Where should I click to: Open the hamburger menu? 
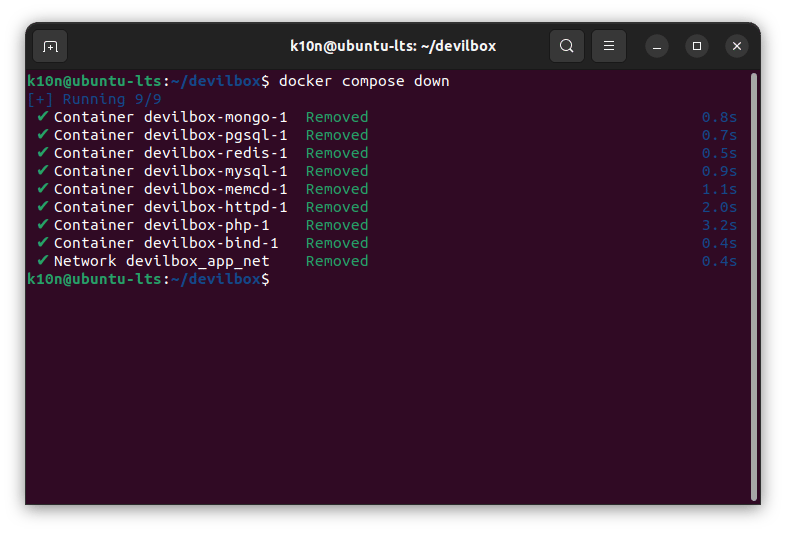click(608, 46)
